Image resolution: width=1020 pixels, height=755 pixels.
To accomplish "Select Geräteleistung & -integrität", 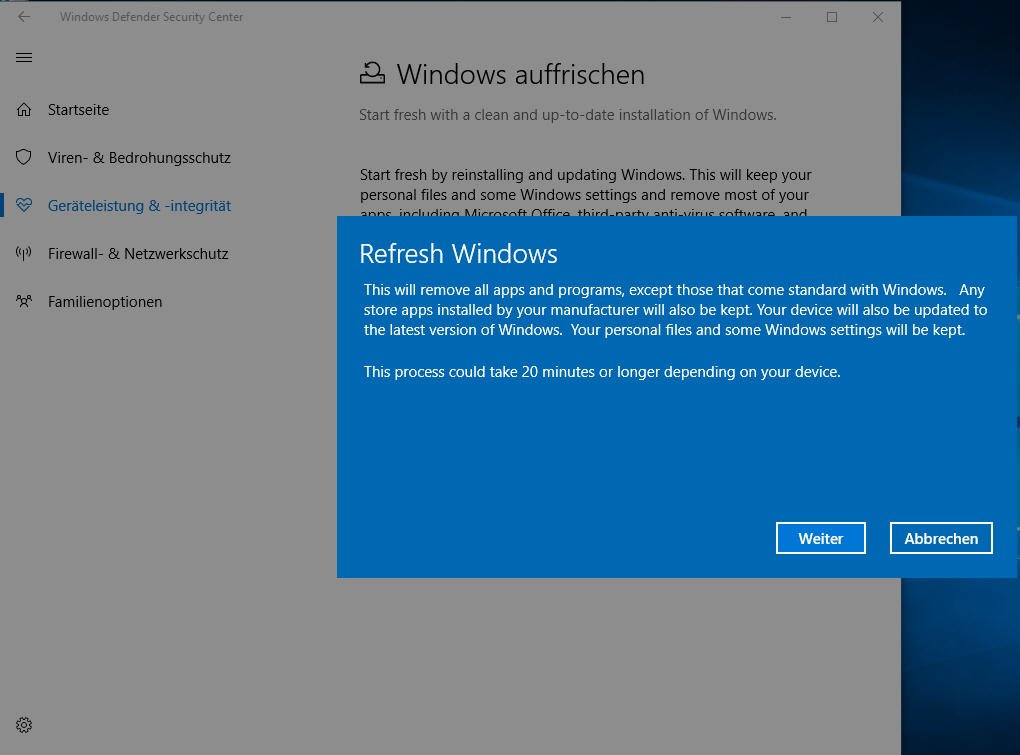I will tap(139, 205).
